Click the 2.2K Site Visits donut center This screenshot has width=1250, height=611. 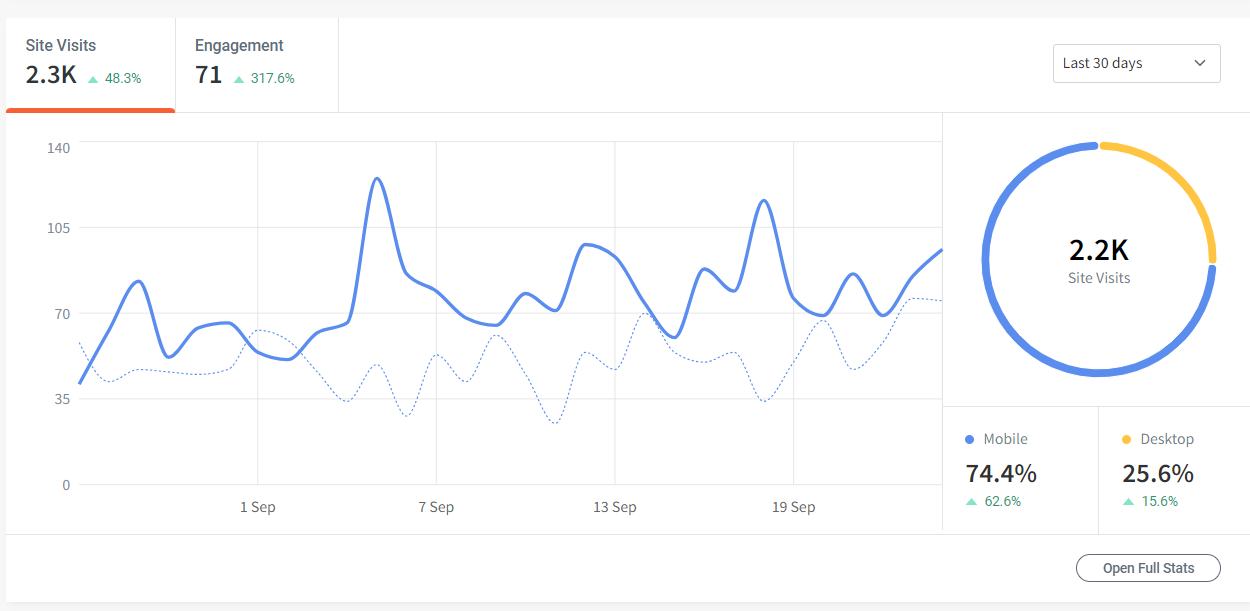tap(1099, 259)
